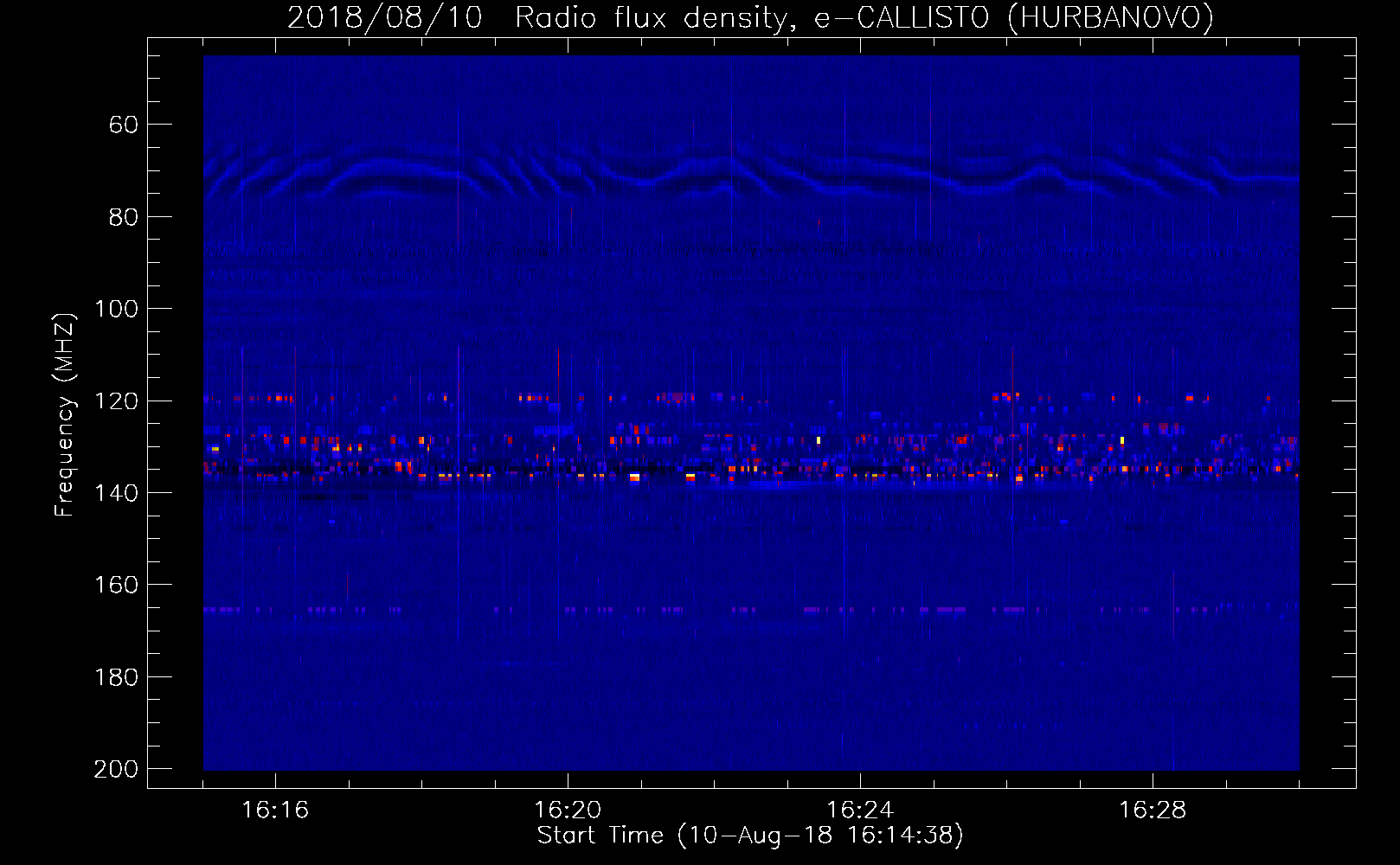Click the 16:20 time tick label

[x=568, y=811]
